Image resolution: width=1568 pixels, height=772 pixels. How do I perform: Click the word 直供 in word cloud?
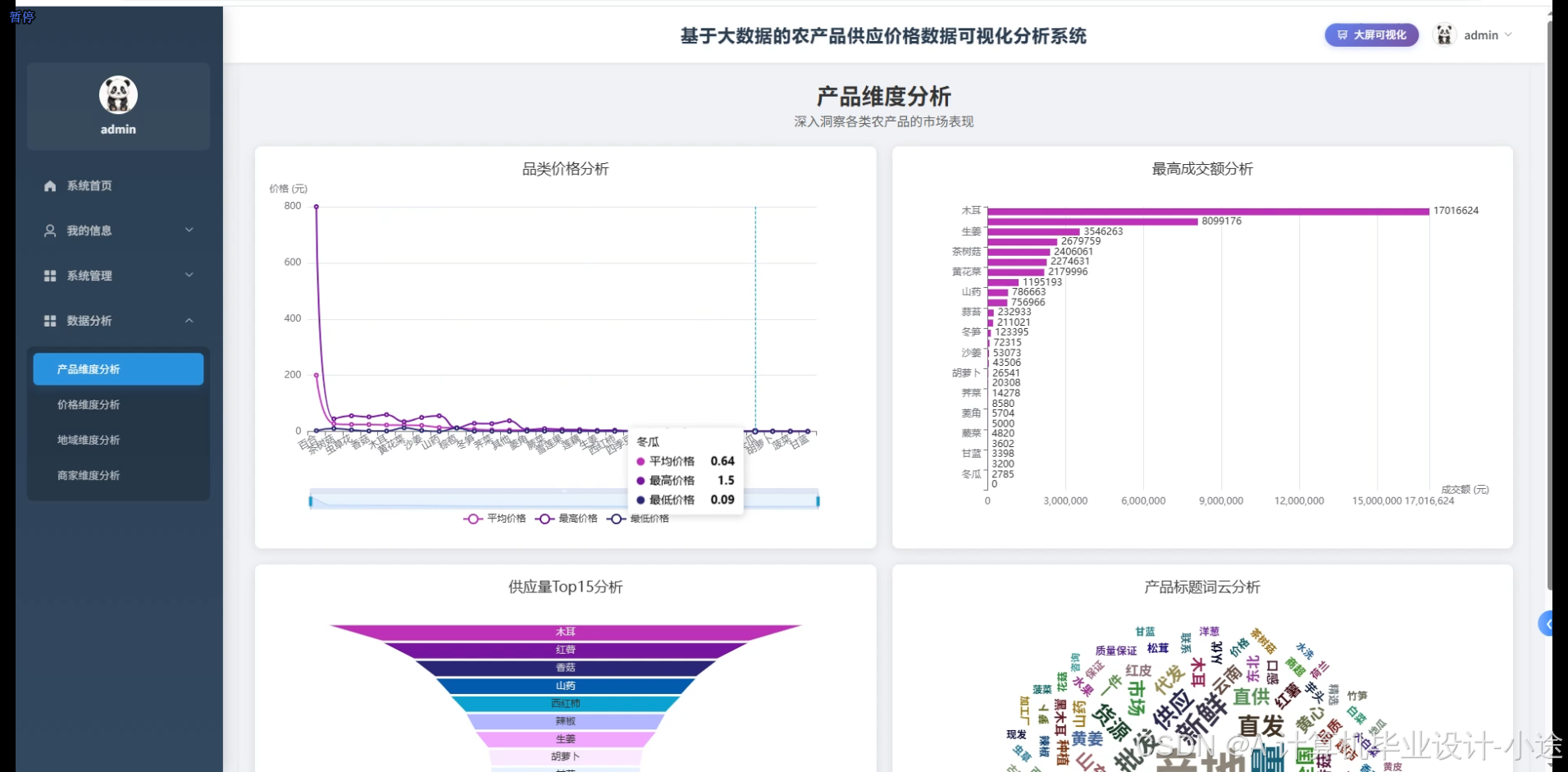coord(1251,697)
